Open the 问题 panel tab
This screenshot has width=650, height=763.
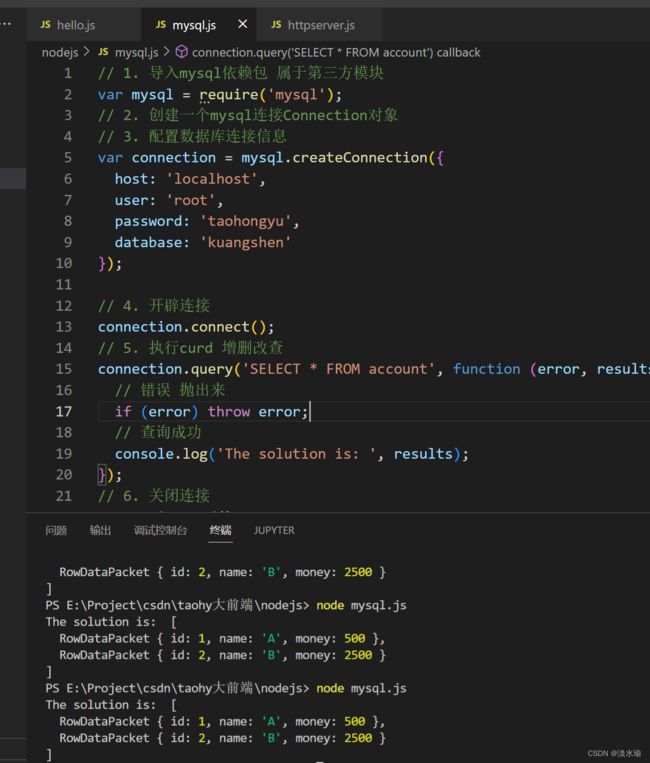click(56, 530)
